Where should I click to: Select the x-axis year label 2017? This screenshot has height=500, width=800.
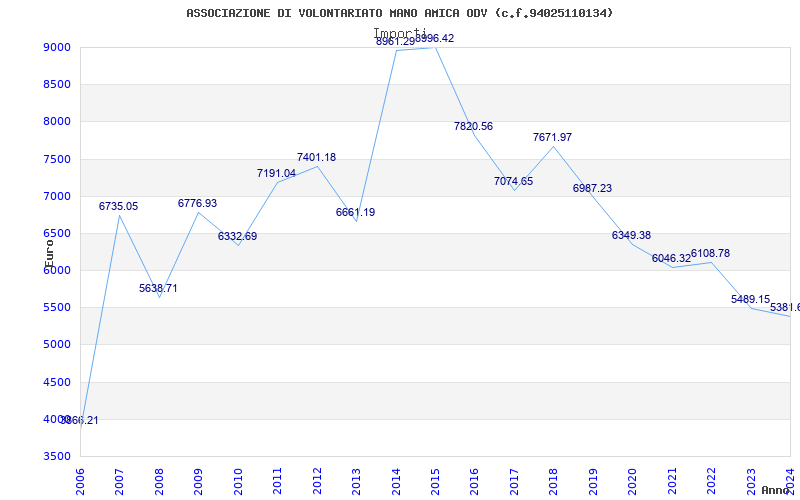(x=514, y=480)
